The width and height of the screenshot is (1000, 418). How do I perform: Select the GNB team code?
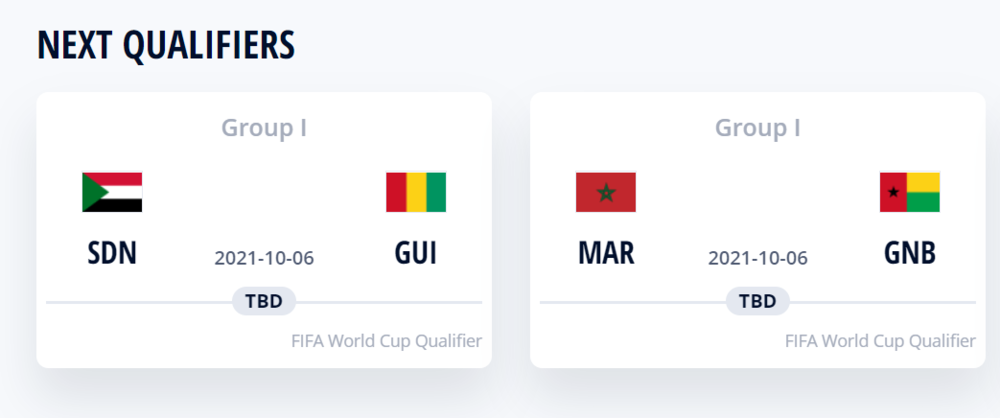[910, 253]
